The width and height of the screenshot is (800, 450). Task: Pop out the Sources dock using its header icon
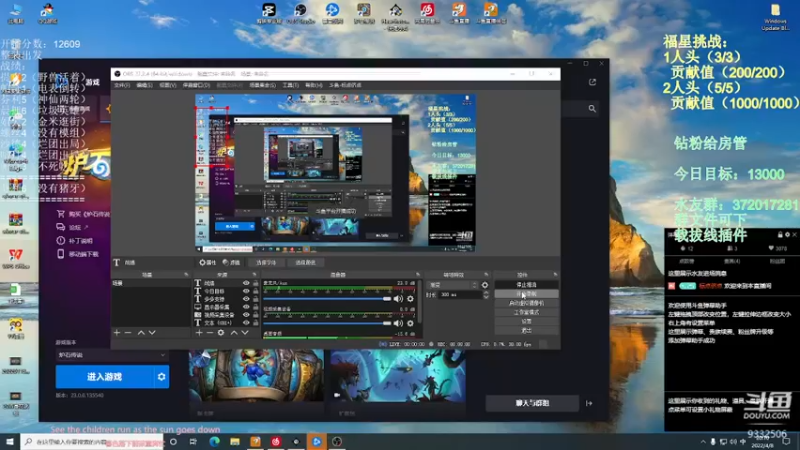pyautogui.click(x=255, y=274)
